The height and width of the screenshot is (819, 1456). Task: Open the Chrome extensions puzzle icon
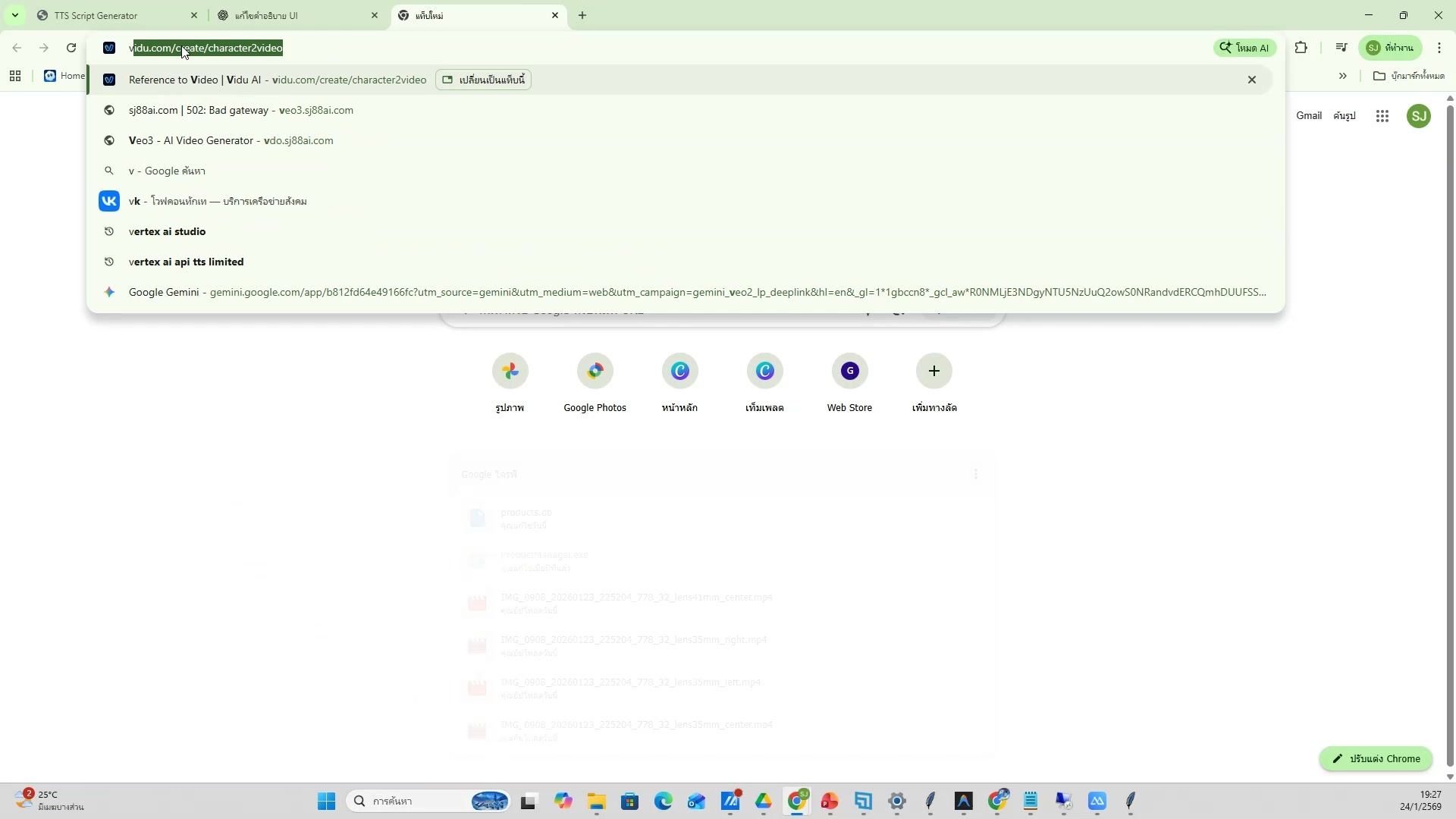click(1302, 47)
